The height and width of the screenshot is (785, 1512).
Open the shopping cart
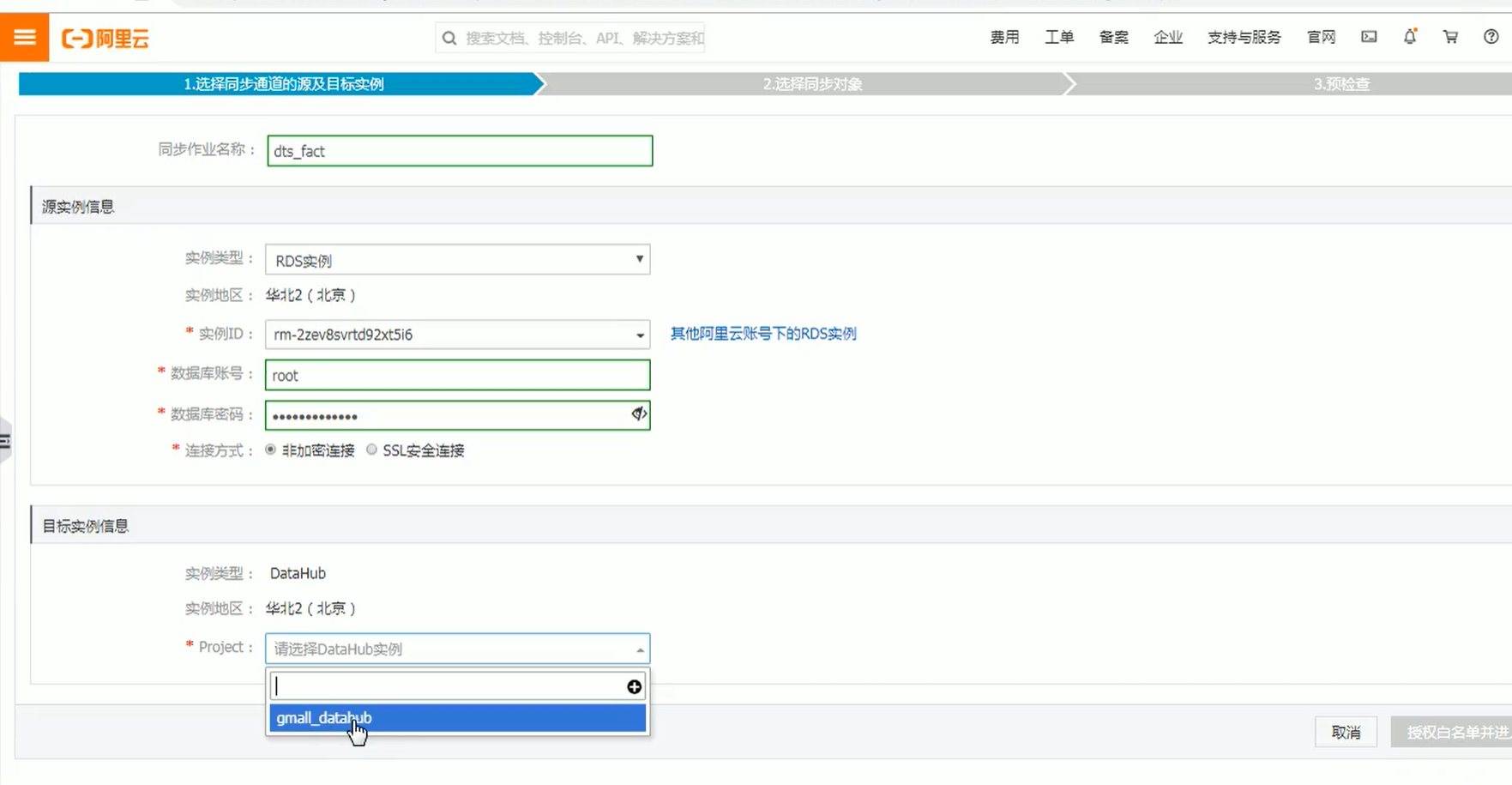pos(1449,37)
